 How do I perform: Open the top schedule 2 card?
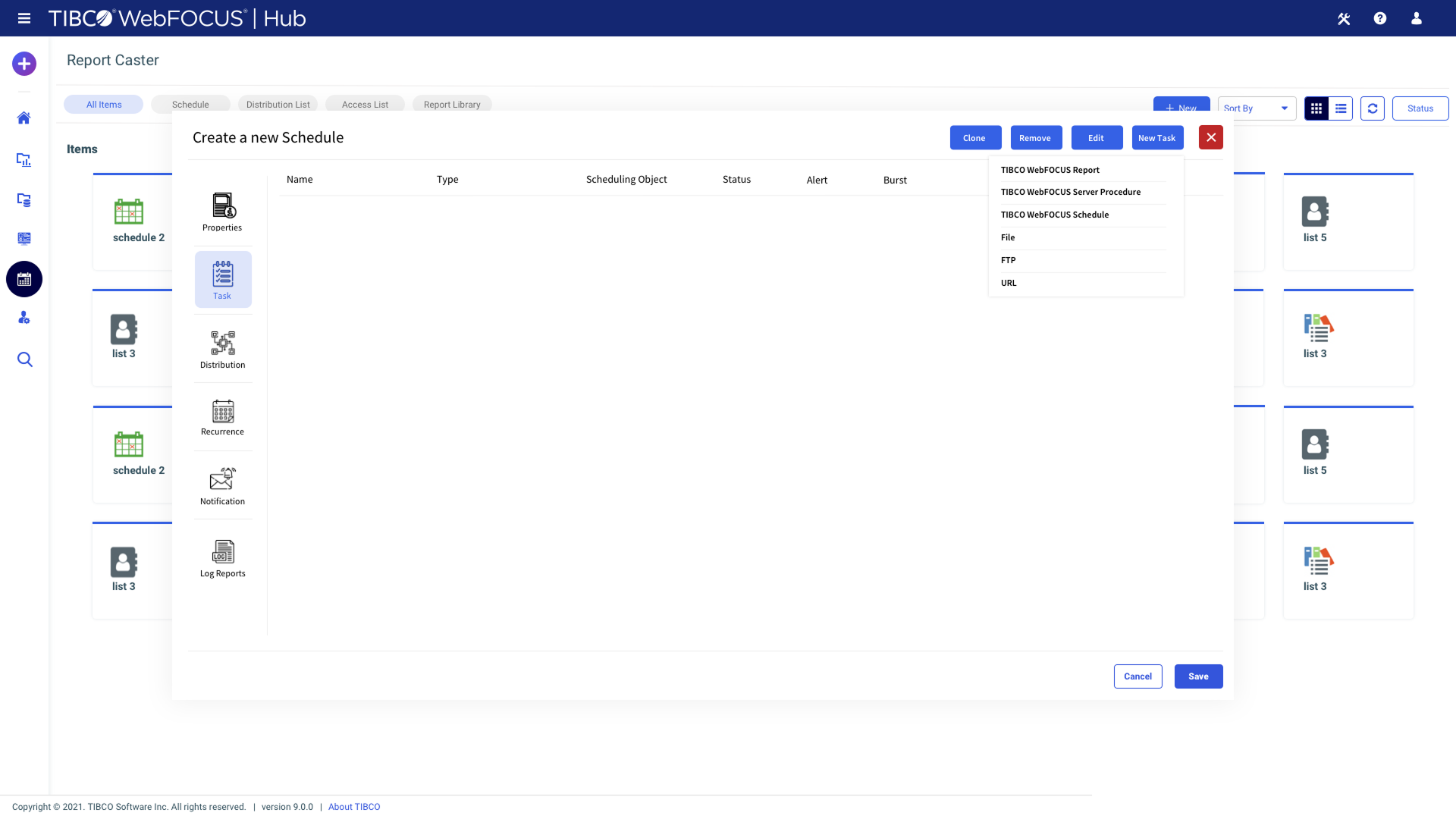[133, 221]
